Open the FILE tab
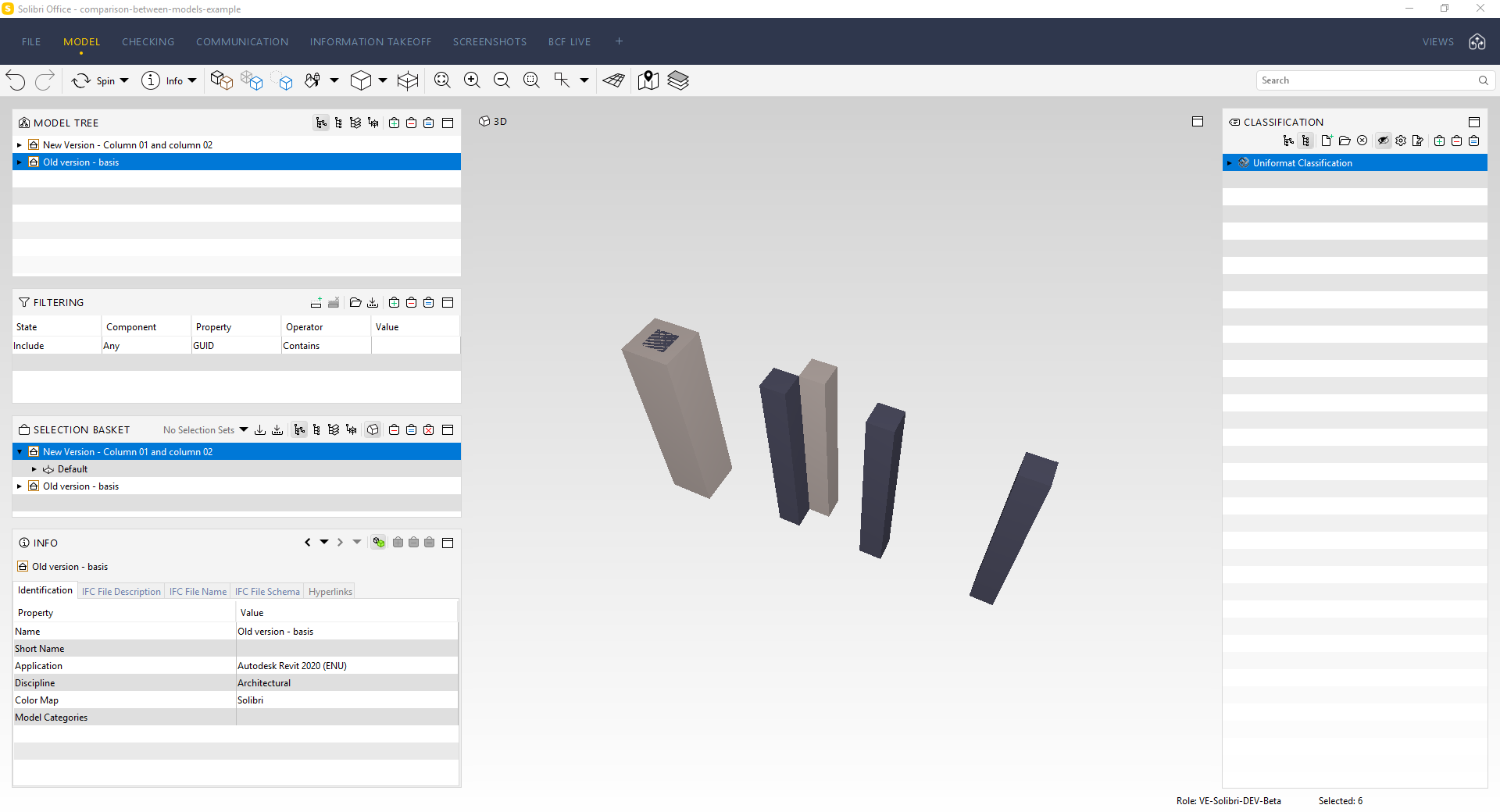This screenshot has width=1500, height=812. click(x=31, y=42)
